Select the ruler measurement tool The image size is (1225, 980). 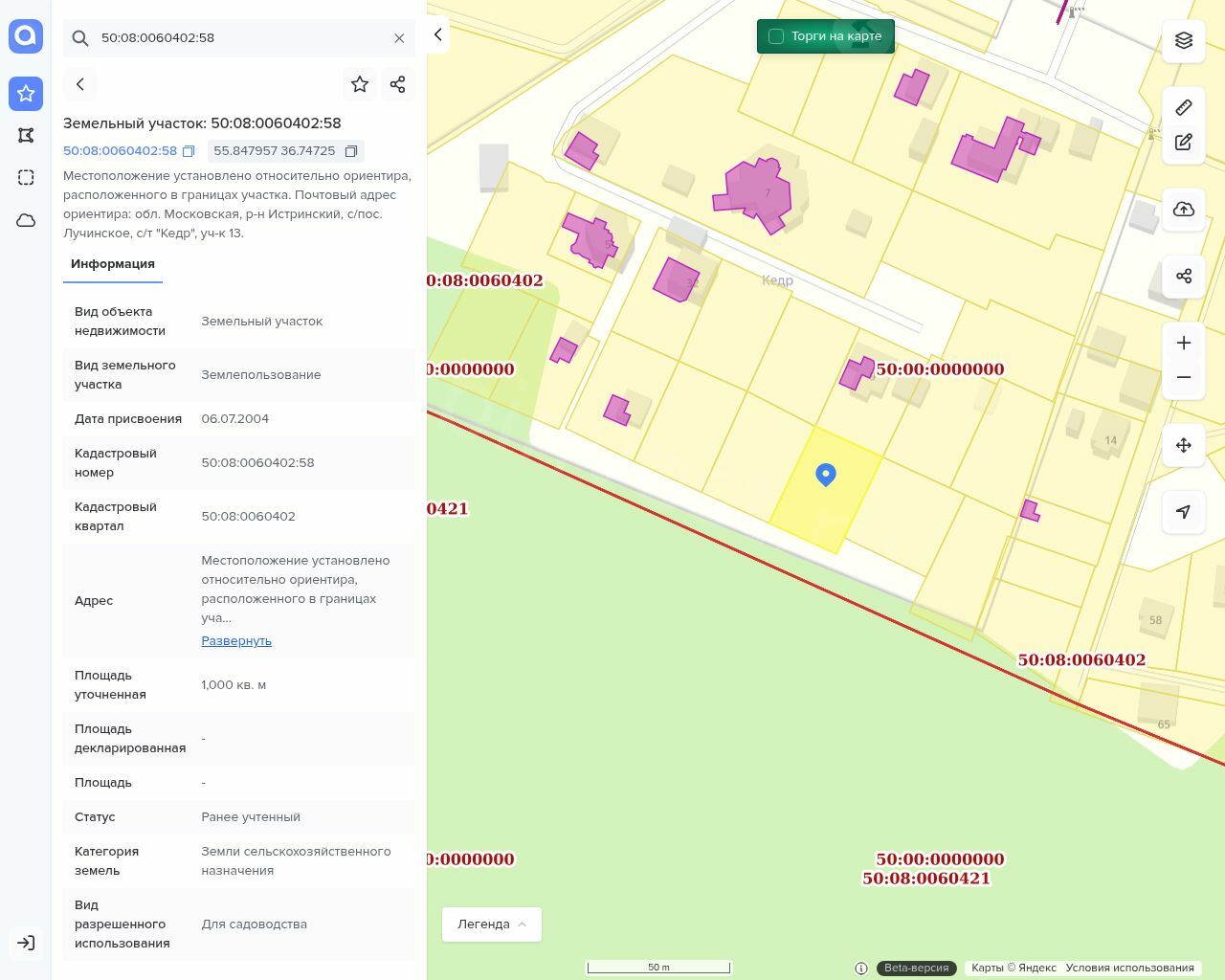pos(1184,107)
